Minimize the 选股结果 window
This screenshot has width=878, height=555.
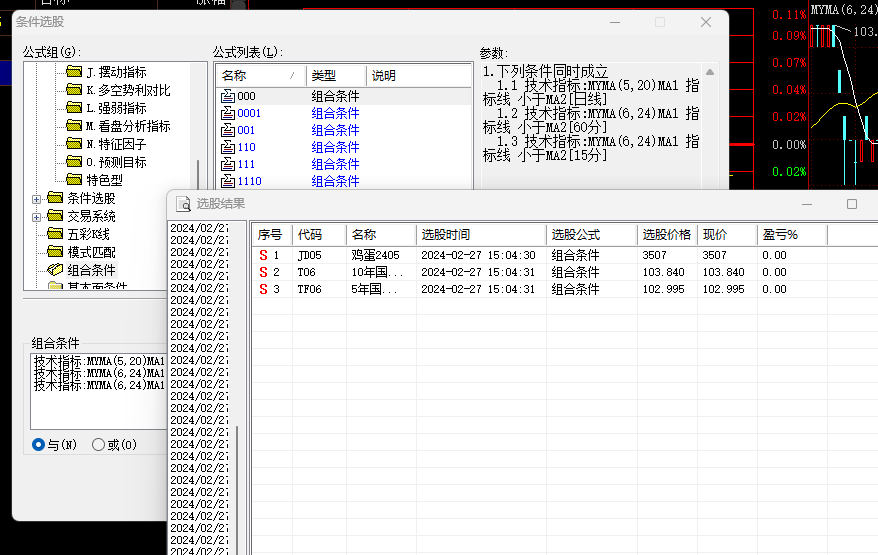(807, 204)
